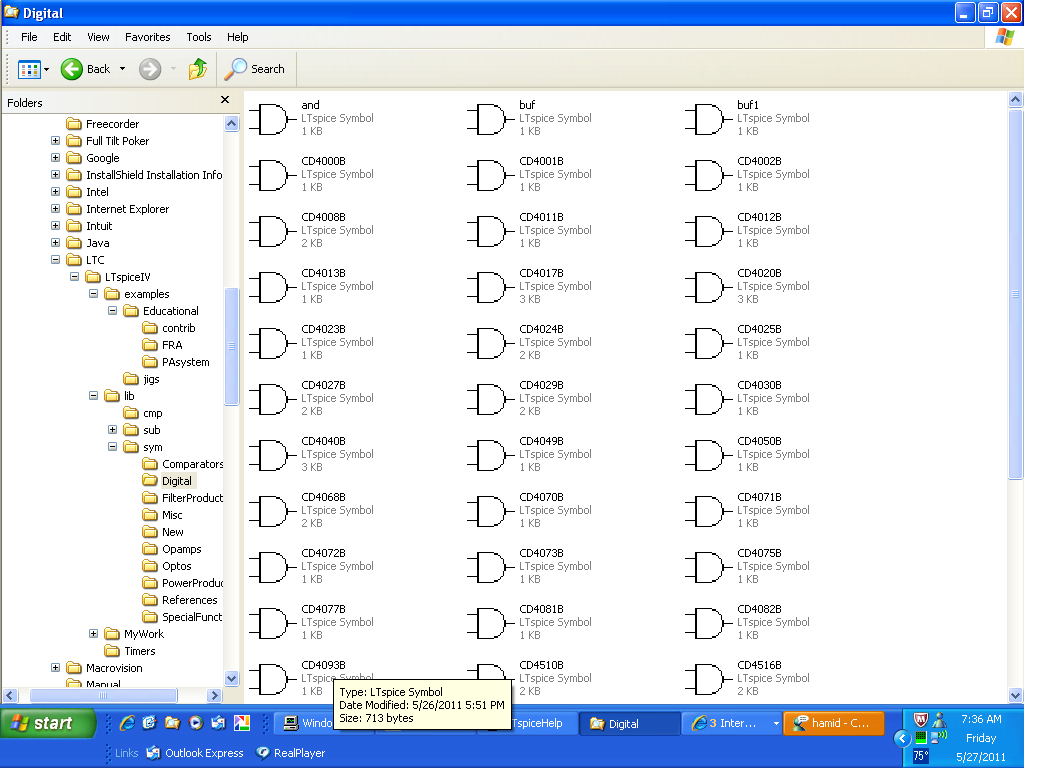1042x770 pixels.
Task: Open the Views dropdown button
Action: pos(33,69)
